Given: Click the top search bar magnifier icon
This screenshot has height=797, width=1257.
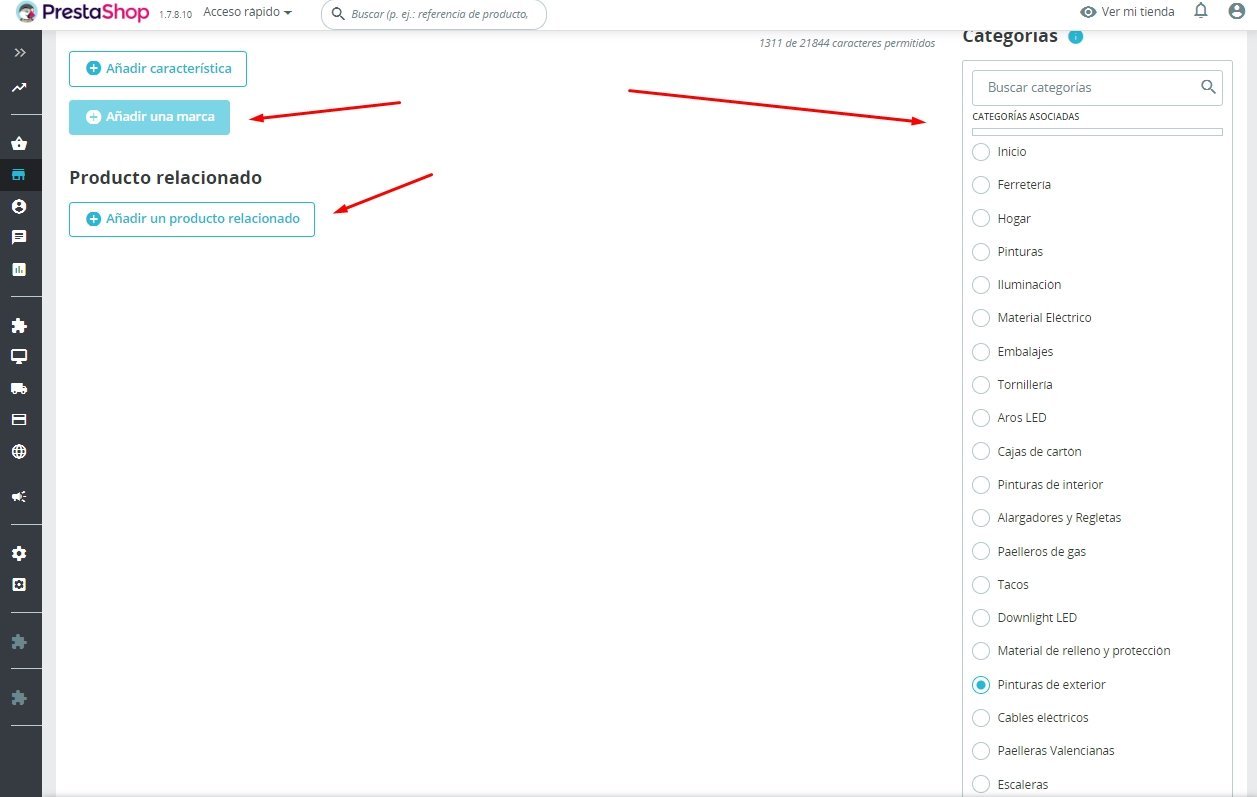Looking at the screenshot, I should [338, 14].
